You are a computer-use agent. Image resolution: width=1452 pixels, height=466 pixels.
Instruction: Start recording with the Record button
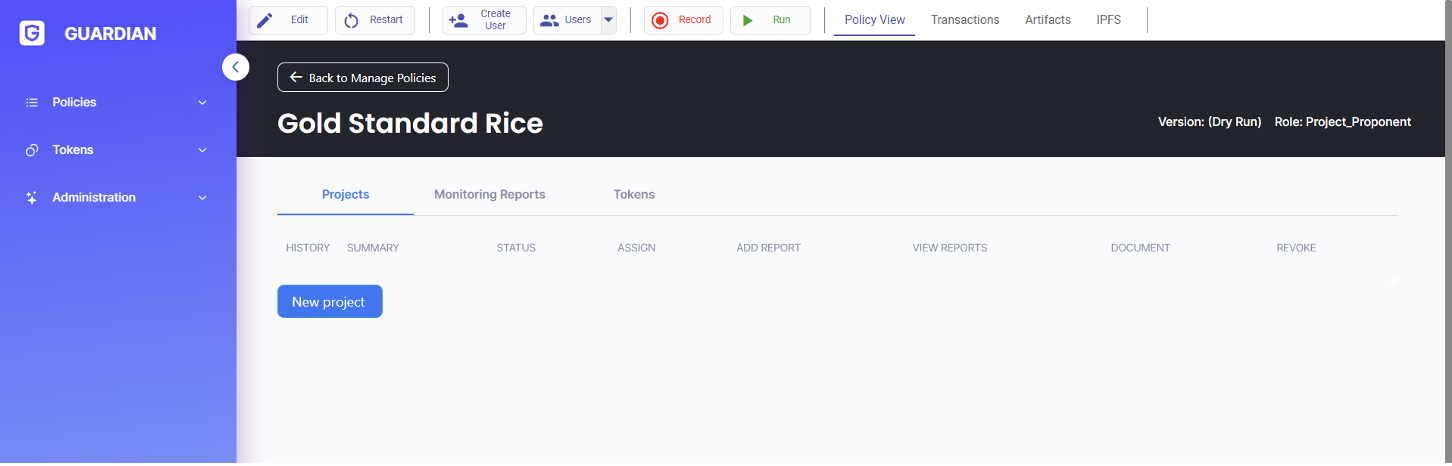(683, 20)
